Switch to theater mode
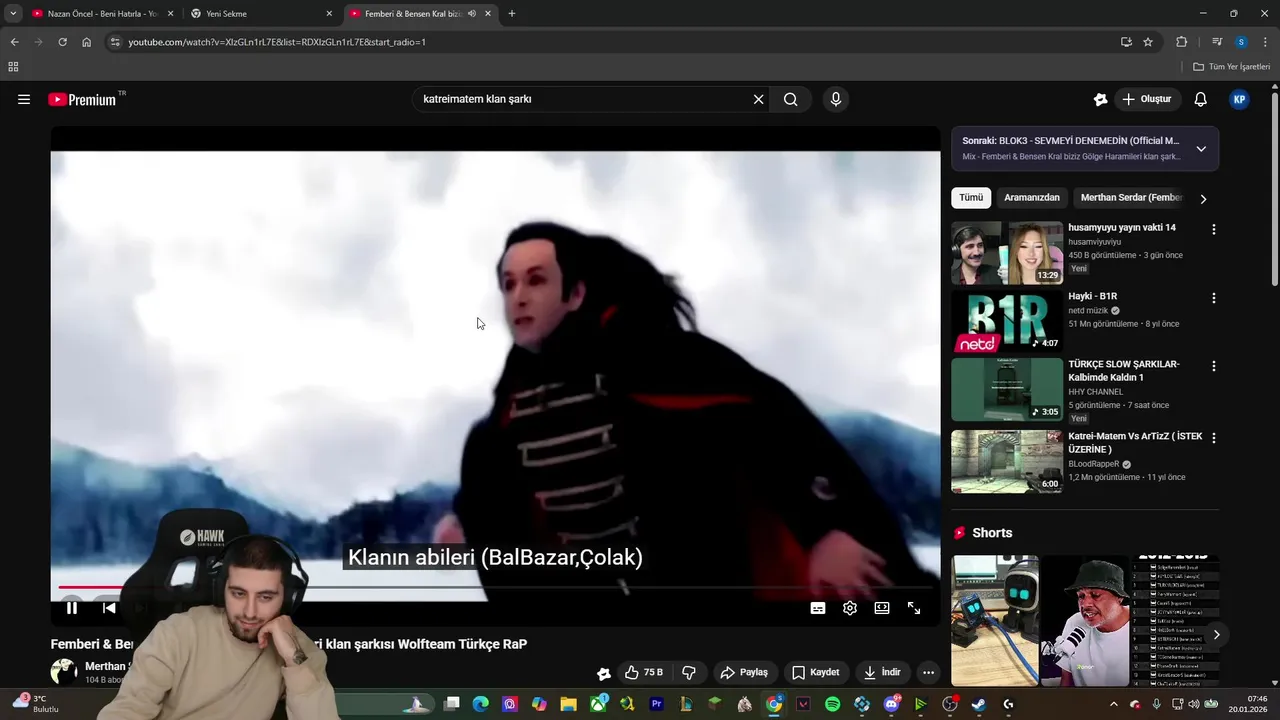Viewport: 1280px width, 720px height. coord(882,608)
